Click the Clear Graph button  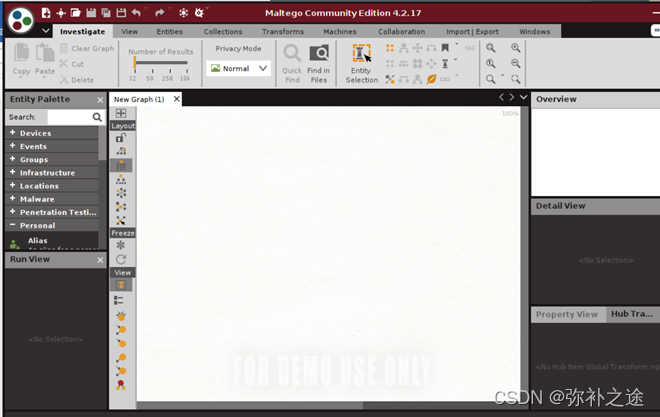pyautogui.click(x=87, y=48)
